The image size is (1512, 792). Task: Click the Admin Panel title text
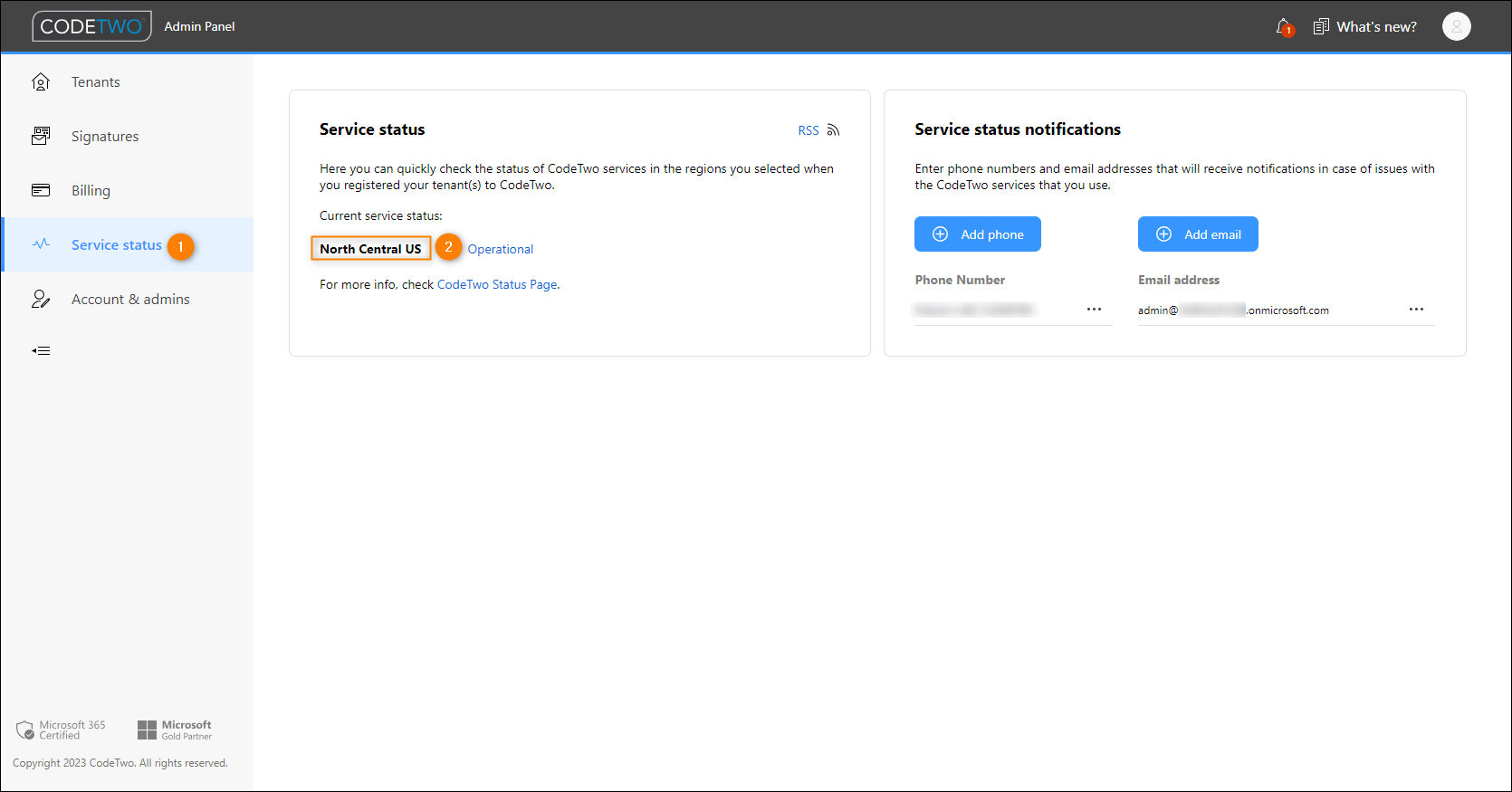coord(199,26)
